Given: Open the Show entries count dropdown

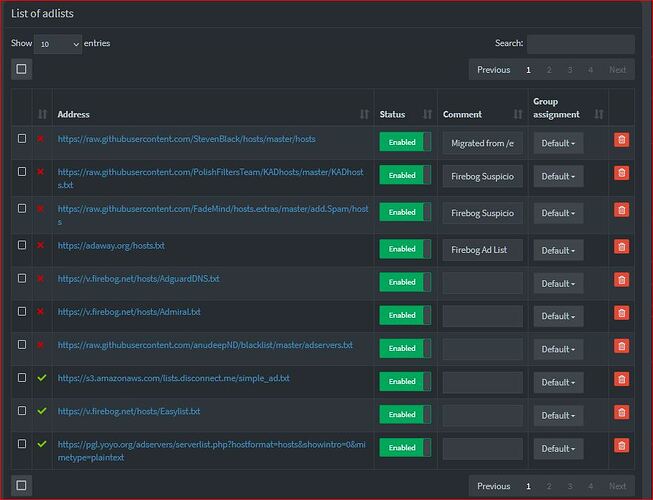Looking at the screenshot, I should [58, 44].
